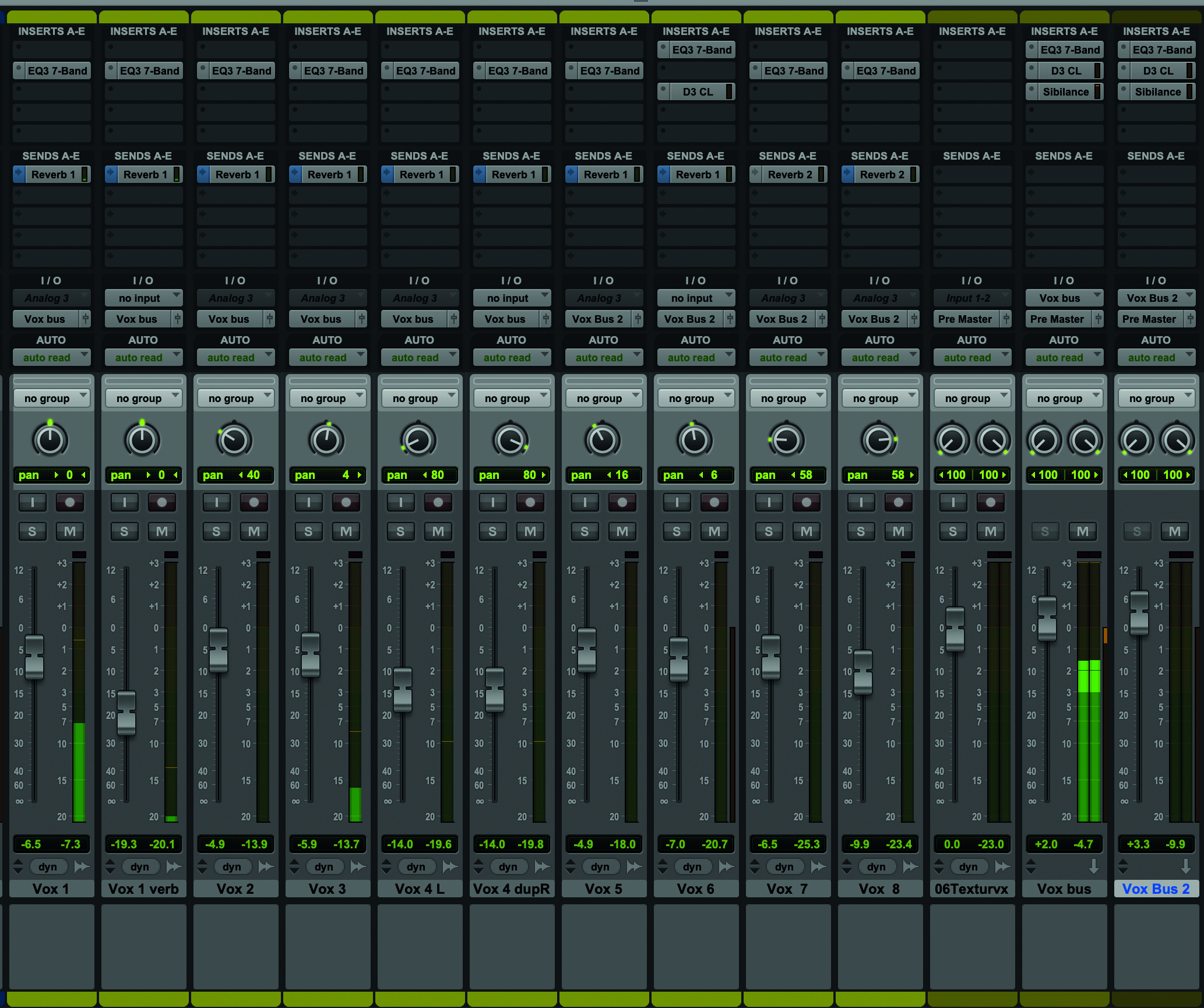Click the Vox bus volume fader
This screenshot has height=1008, width=1204.
(x=1047, y=619)
